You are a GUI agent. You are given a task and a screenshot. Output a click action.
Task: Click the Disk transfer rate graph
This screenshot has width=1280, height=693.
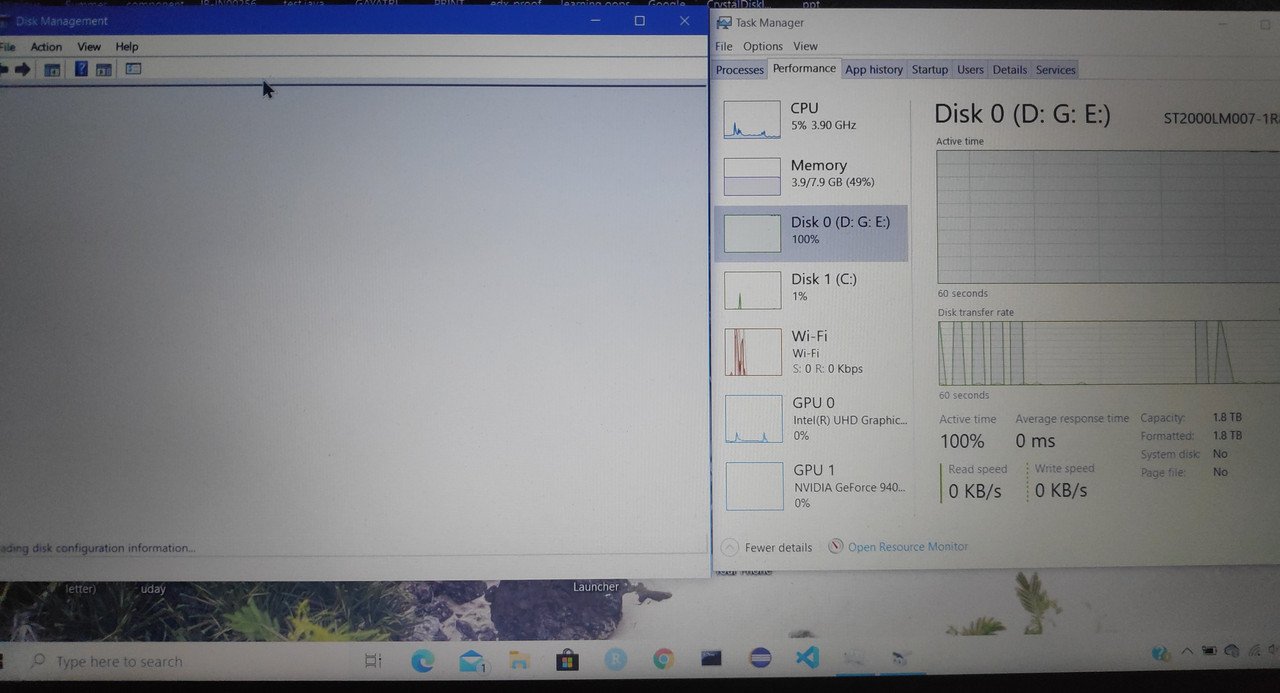coord(1108,353)
